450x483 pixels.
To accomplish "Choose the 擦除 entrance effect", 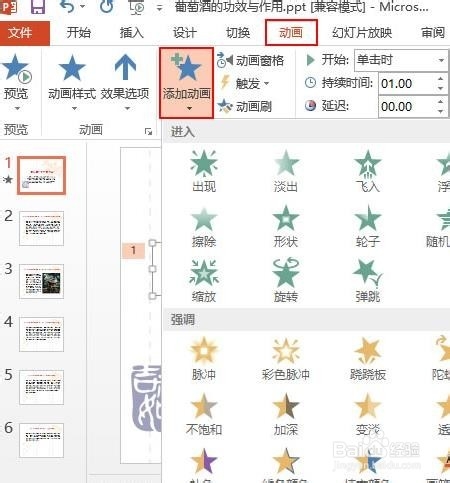I will [204, 227].
